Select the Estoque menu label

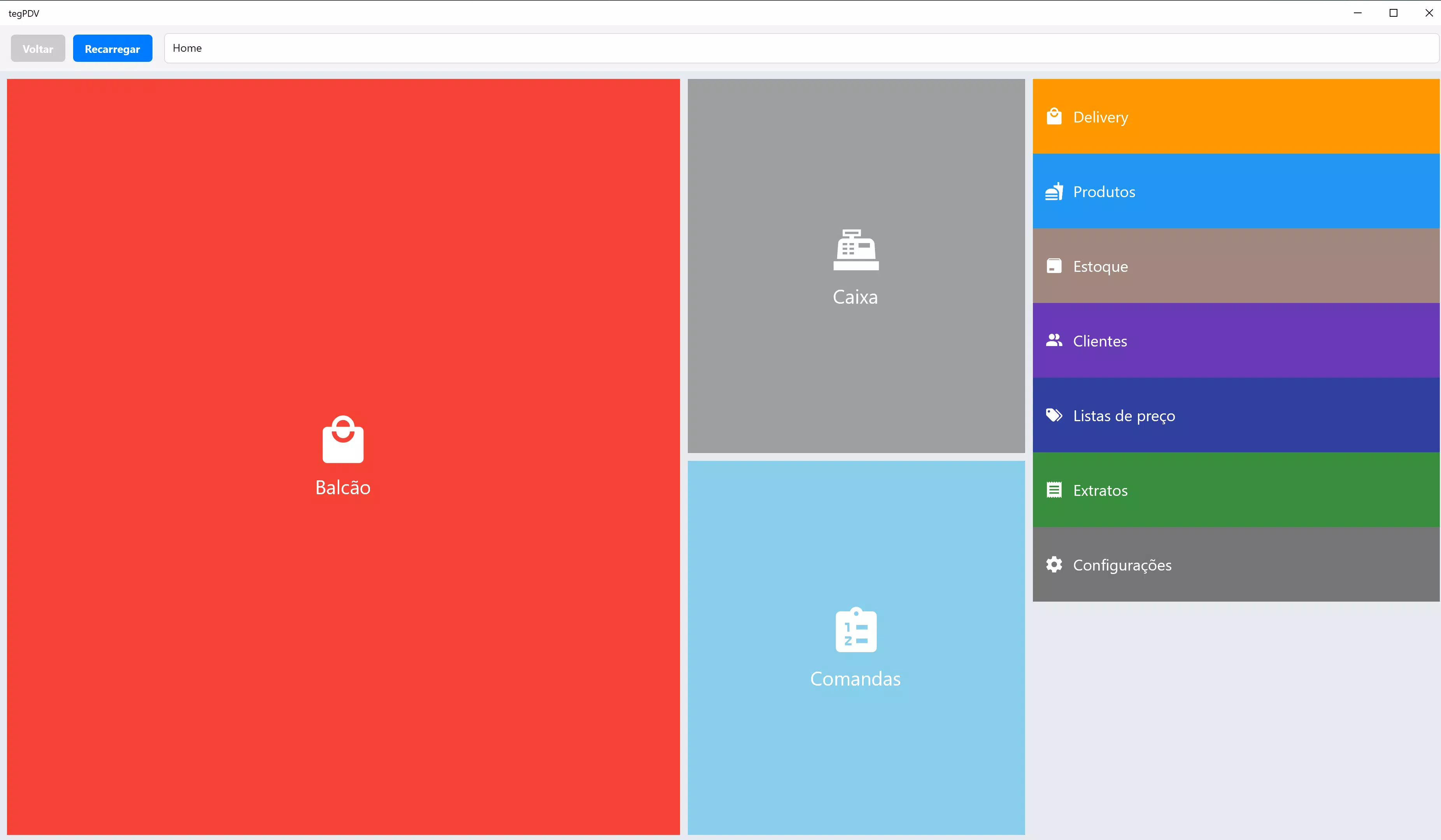tap(1101, 267)
